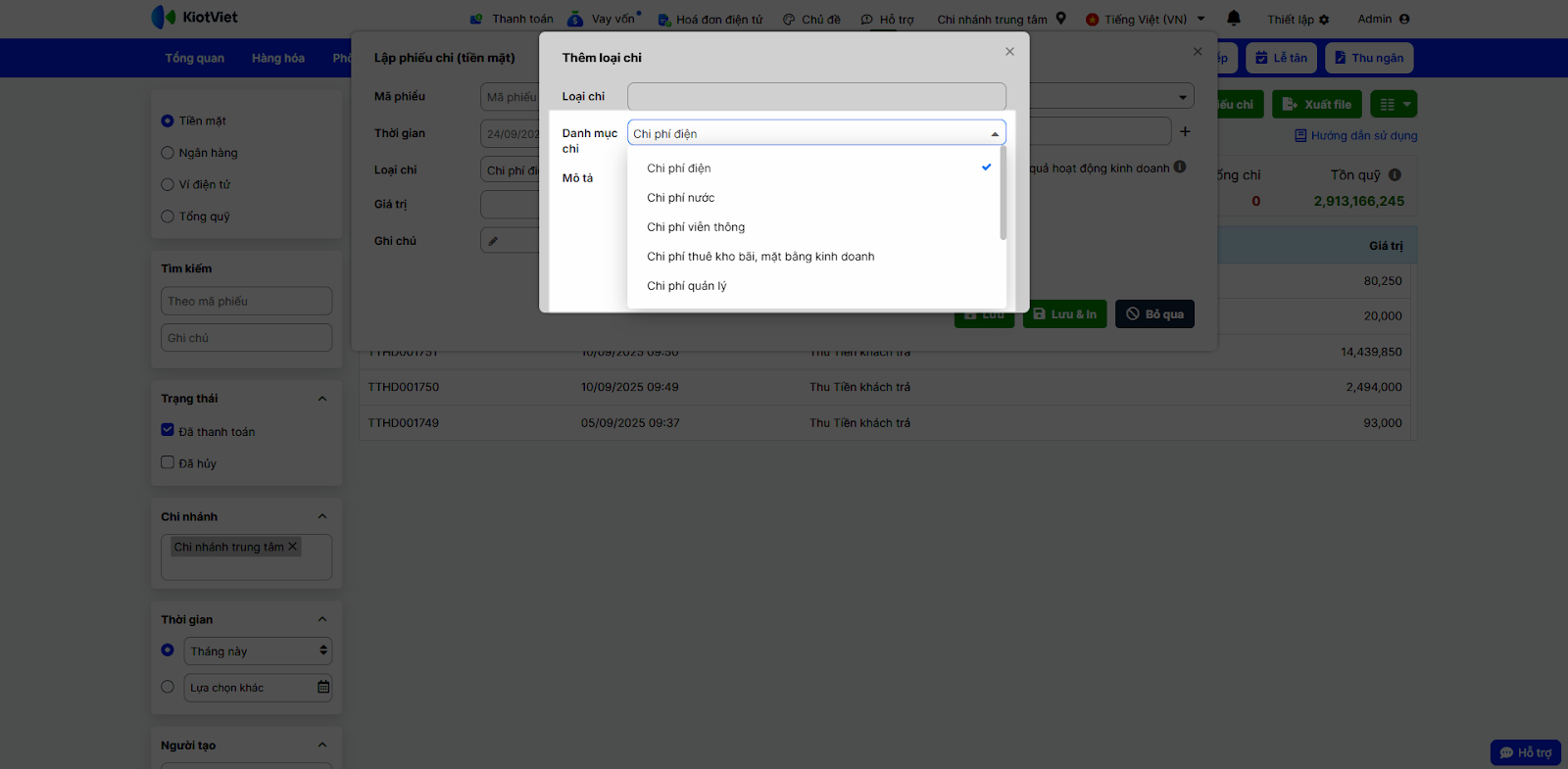Open the notifications bell
The image size is (1568, 769).
(x=1234, y=18)
